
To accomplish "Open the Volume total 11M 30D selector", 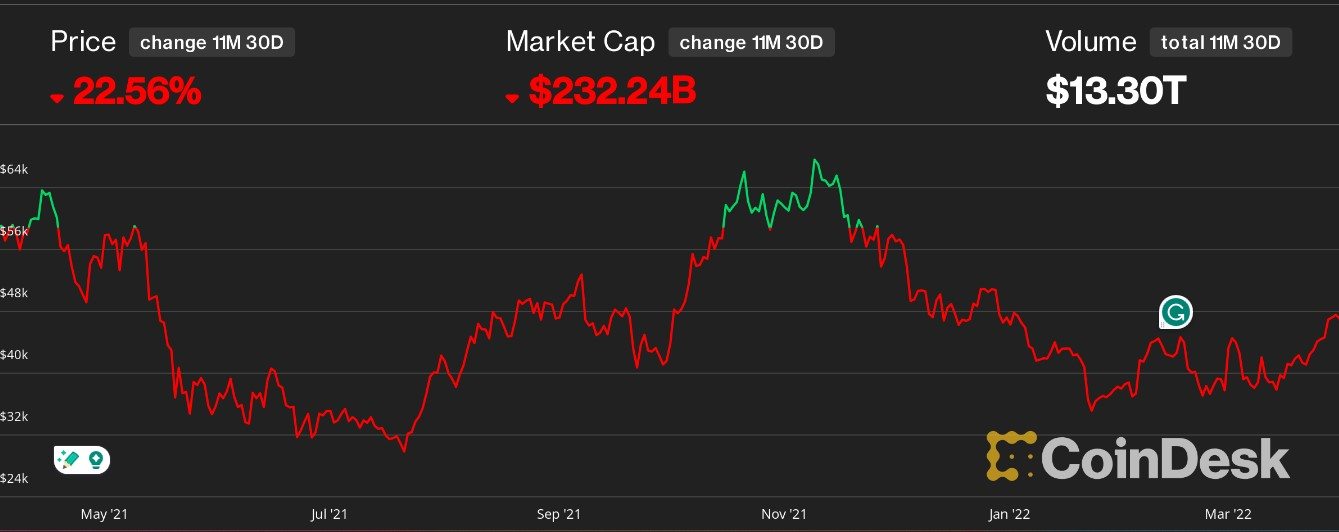I will (x=1221, y=42).
